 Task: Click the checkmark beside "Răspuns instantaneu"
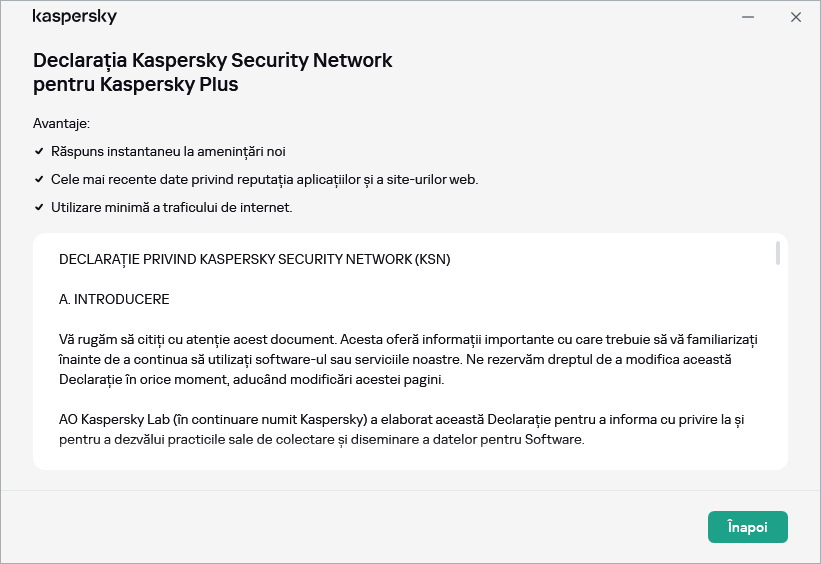(39, 152)
